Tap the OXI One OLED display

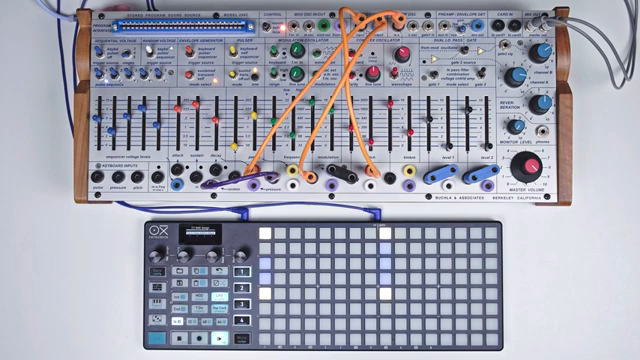200,234
